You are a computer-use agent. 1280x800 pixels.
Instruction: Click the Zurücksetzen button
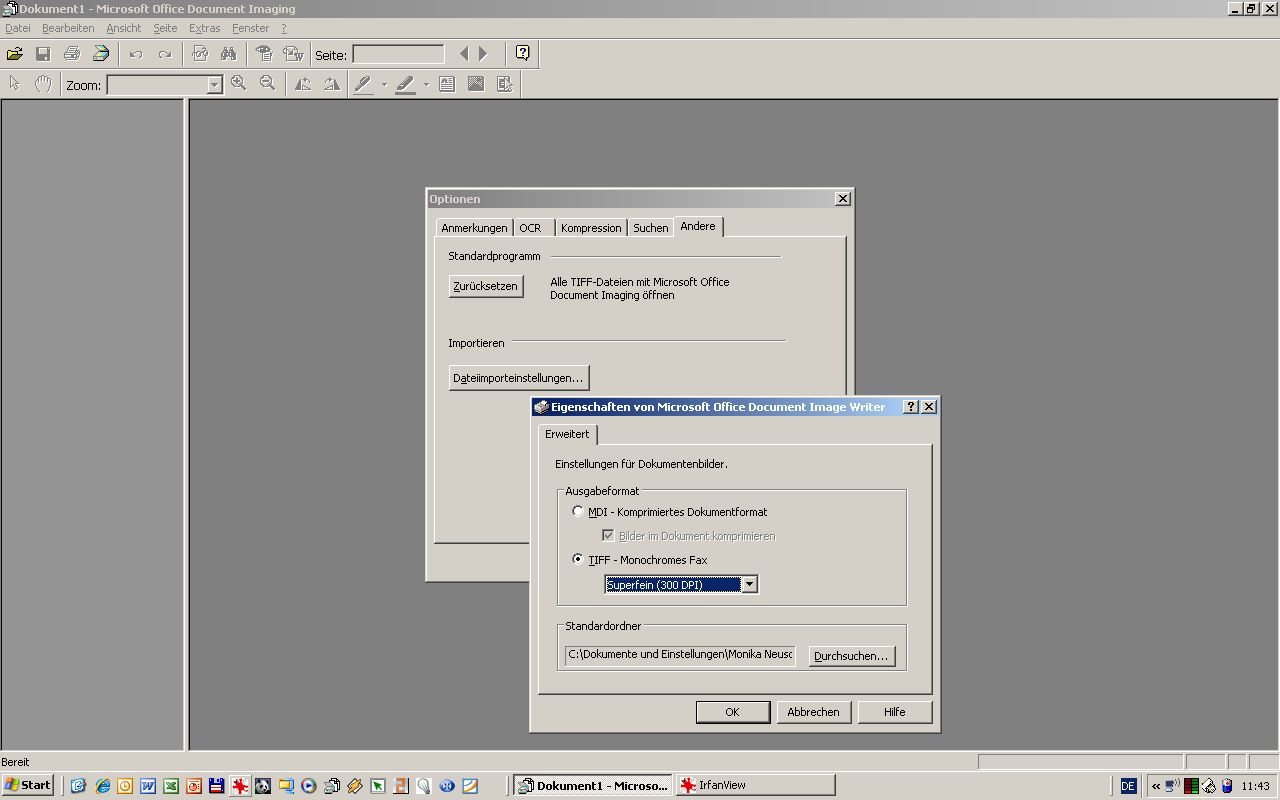point(486,286)
